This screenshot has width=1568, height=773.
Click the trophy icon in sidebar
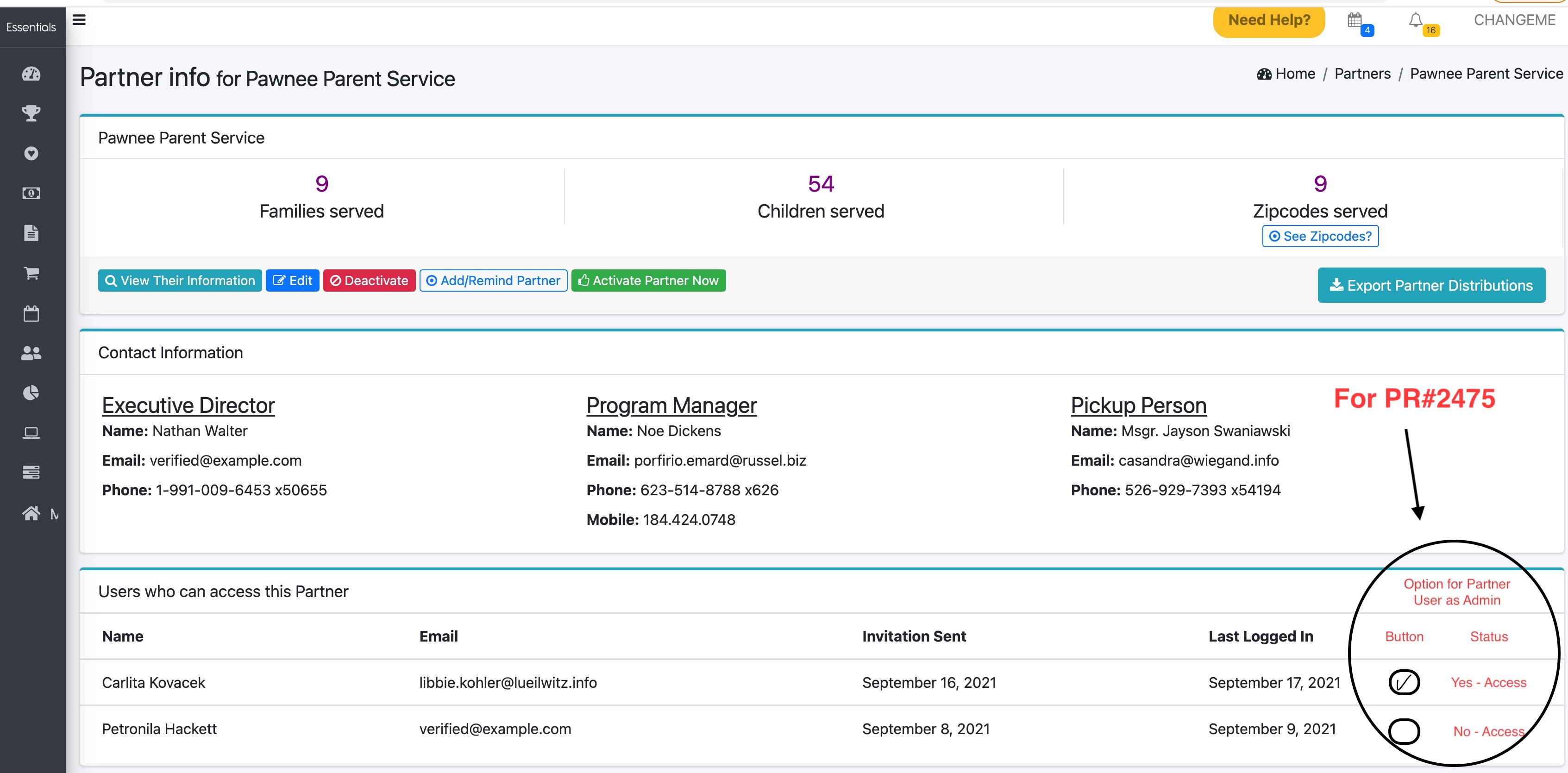(x=31, y=113)
